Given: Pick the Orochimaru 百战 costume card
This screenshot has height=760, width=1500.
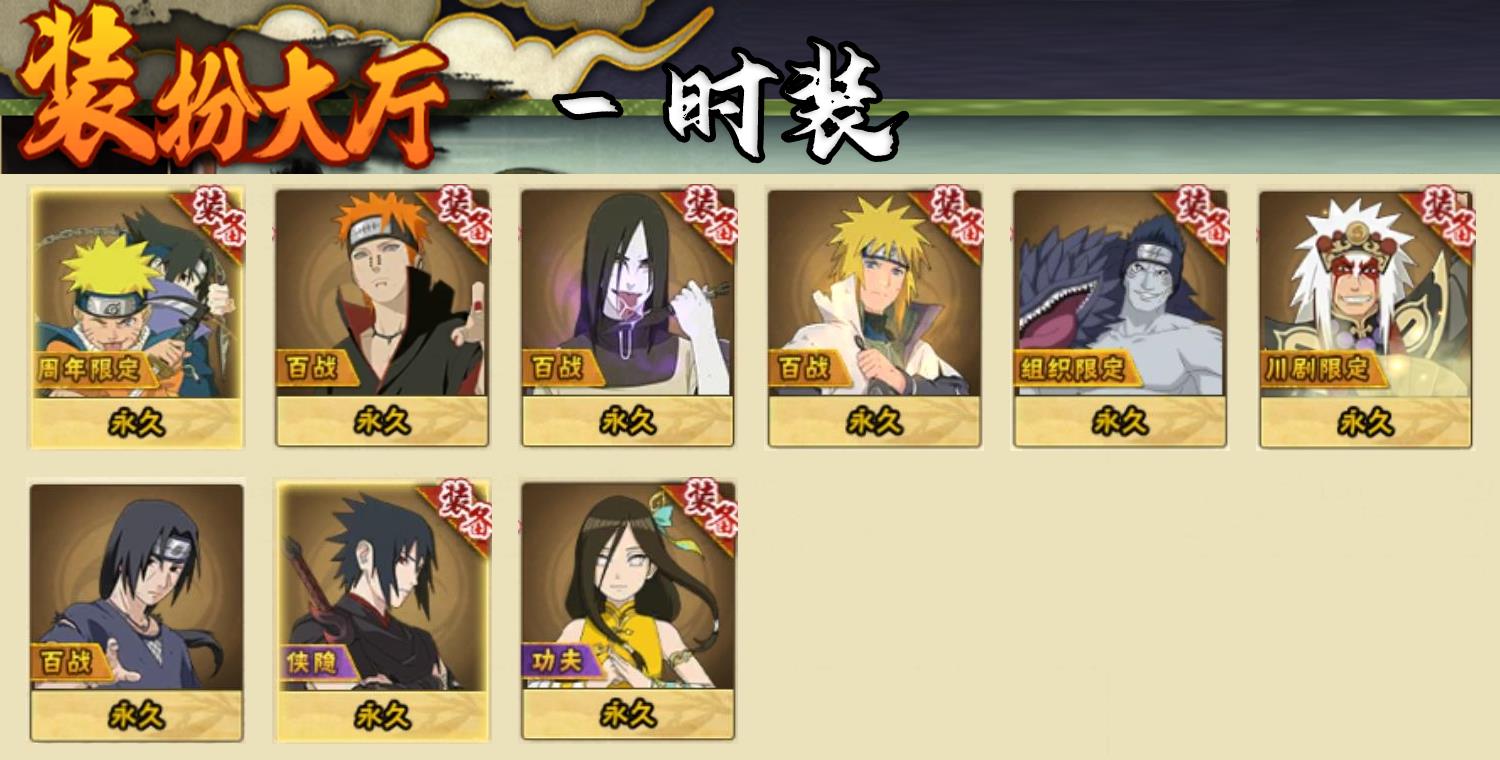Looking at the screenshot, I should [628, 317].
